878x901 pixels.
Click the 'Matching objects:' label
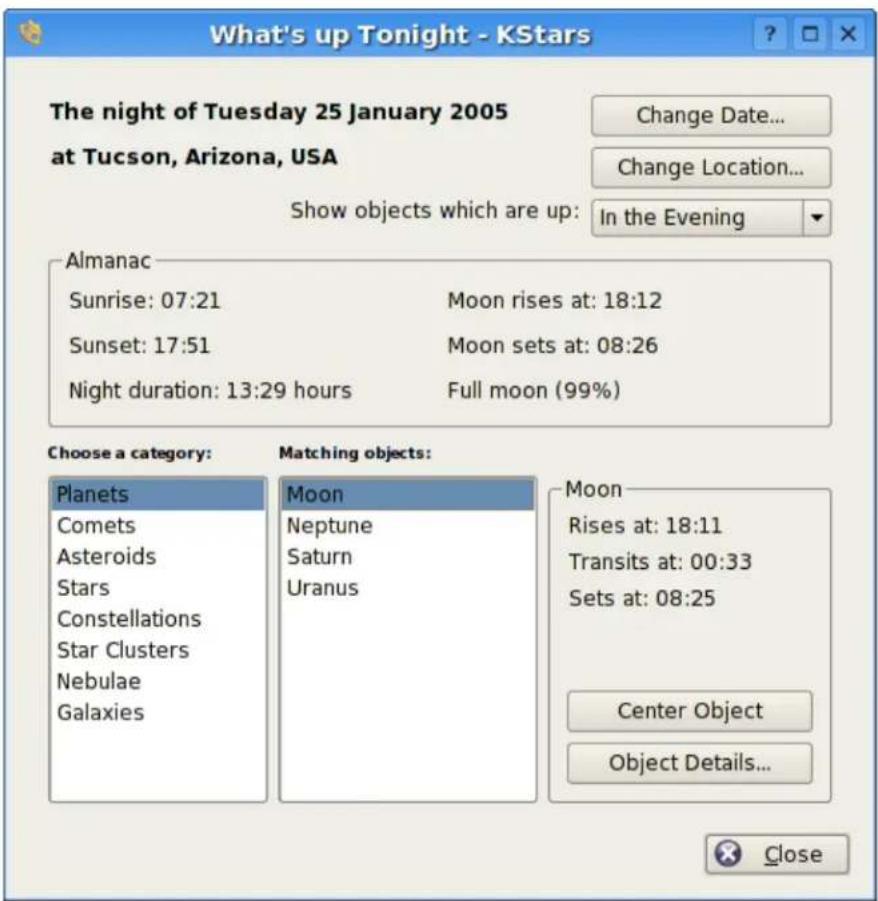tap(355, 453)
